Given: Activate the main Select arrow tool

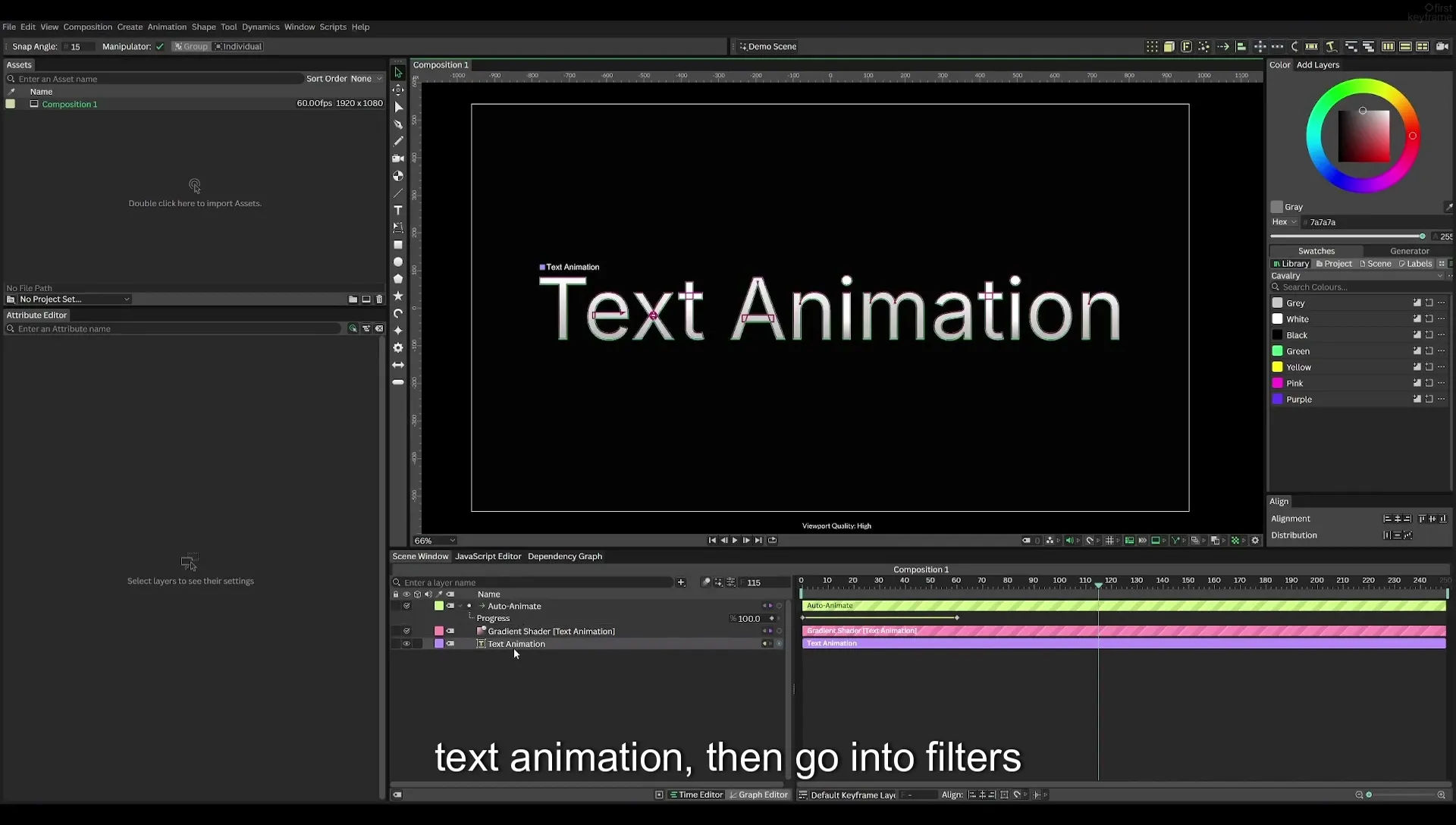Looking at the screenshot, I should 398,73.
